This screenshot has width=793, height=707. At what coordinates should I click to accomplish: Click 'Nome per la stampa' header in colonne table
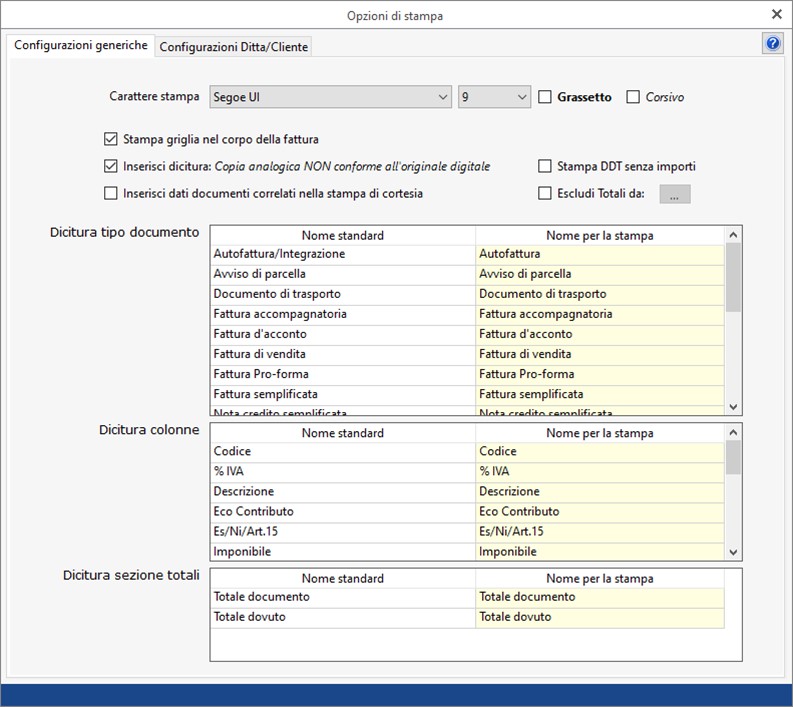point(600,433)
